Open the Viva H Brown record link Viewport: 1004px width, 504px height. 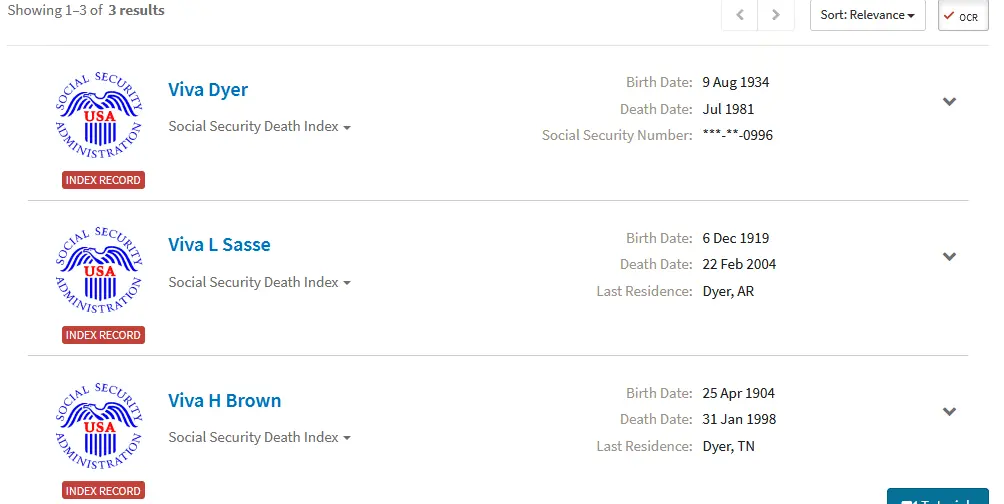point(224,401)
